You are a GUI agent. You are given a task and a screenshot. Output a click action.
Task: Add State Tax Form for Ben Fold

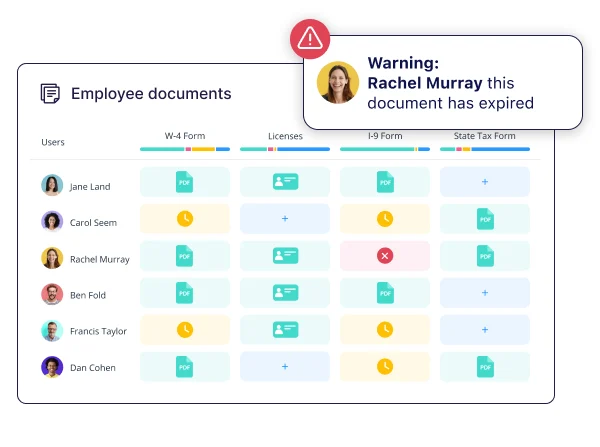pyautogui.click(x=485, y=293)
